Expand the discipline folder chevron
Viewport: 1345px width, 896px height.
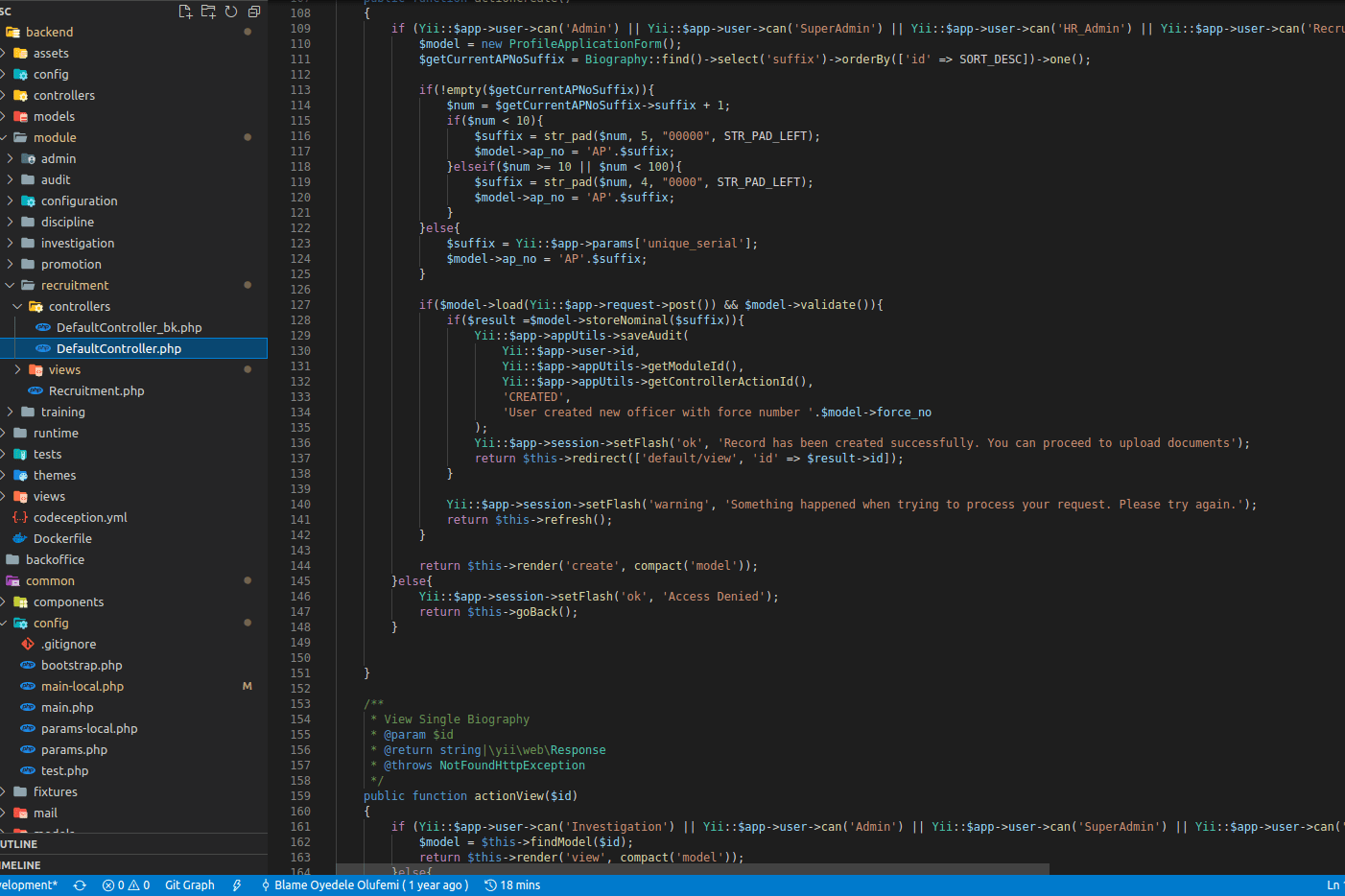[10, 222]
